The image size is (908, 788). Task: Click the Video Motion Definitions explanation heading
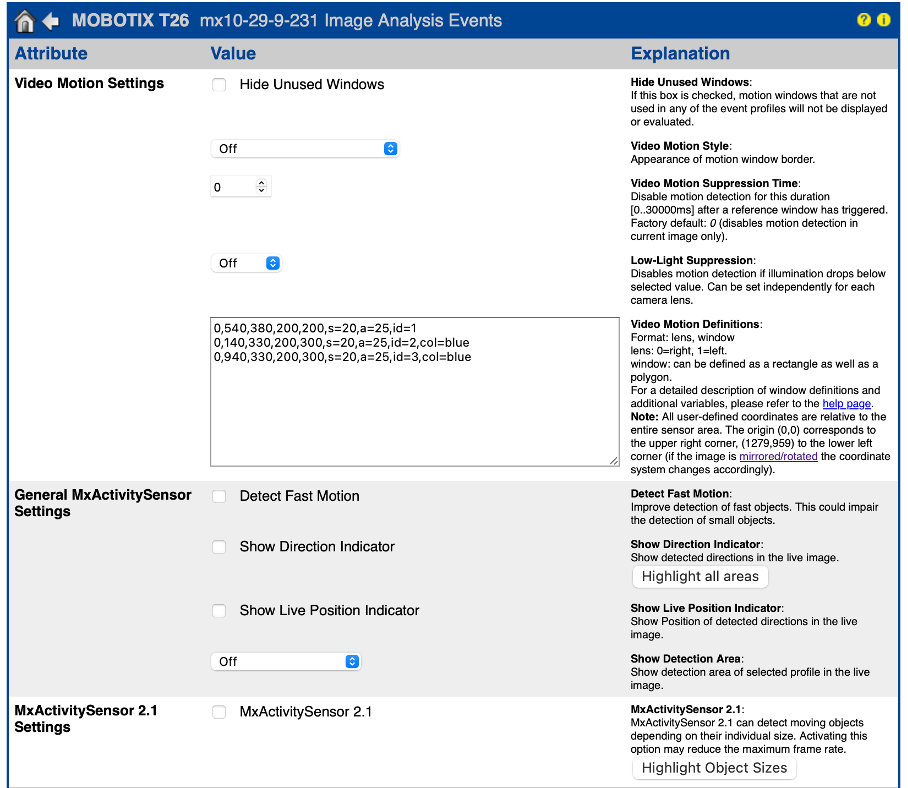[695, 324]
